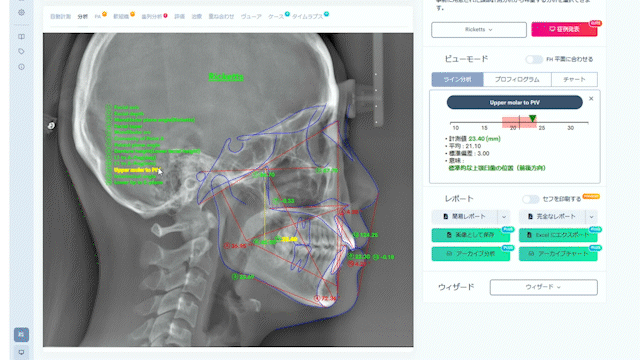Click the green marker on measurement scale
Viewport: 640px width, 360px height.
(x=532, y=118)
